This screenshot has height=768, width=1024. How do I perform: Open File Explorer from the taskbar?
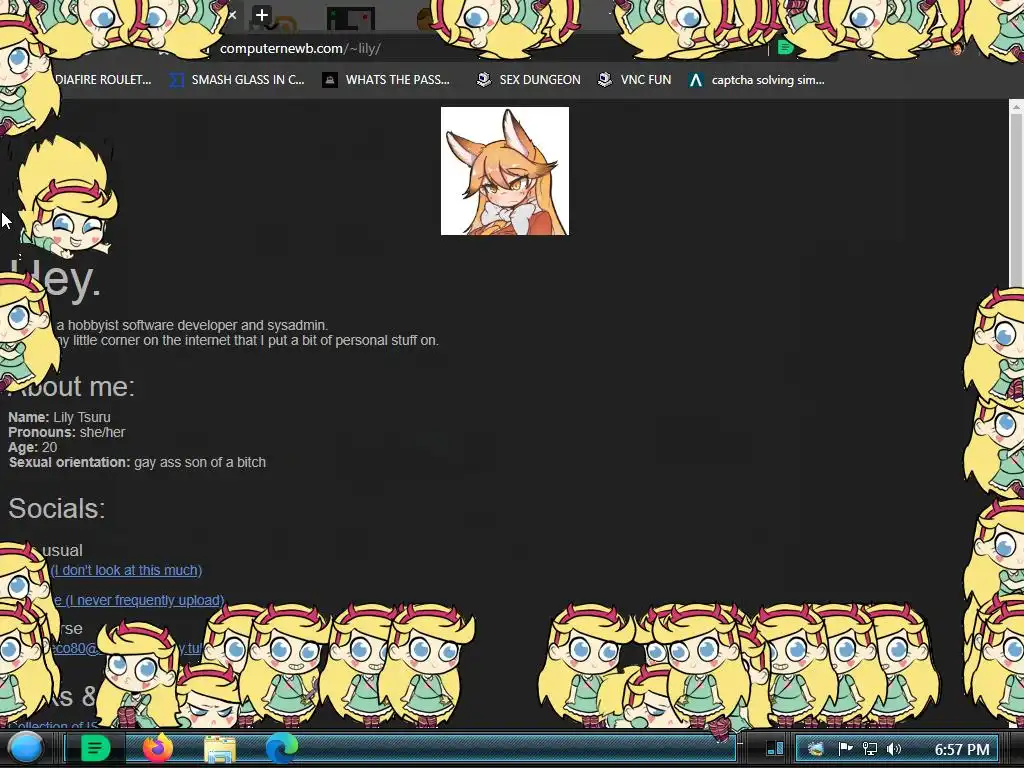point(220,749)
